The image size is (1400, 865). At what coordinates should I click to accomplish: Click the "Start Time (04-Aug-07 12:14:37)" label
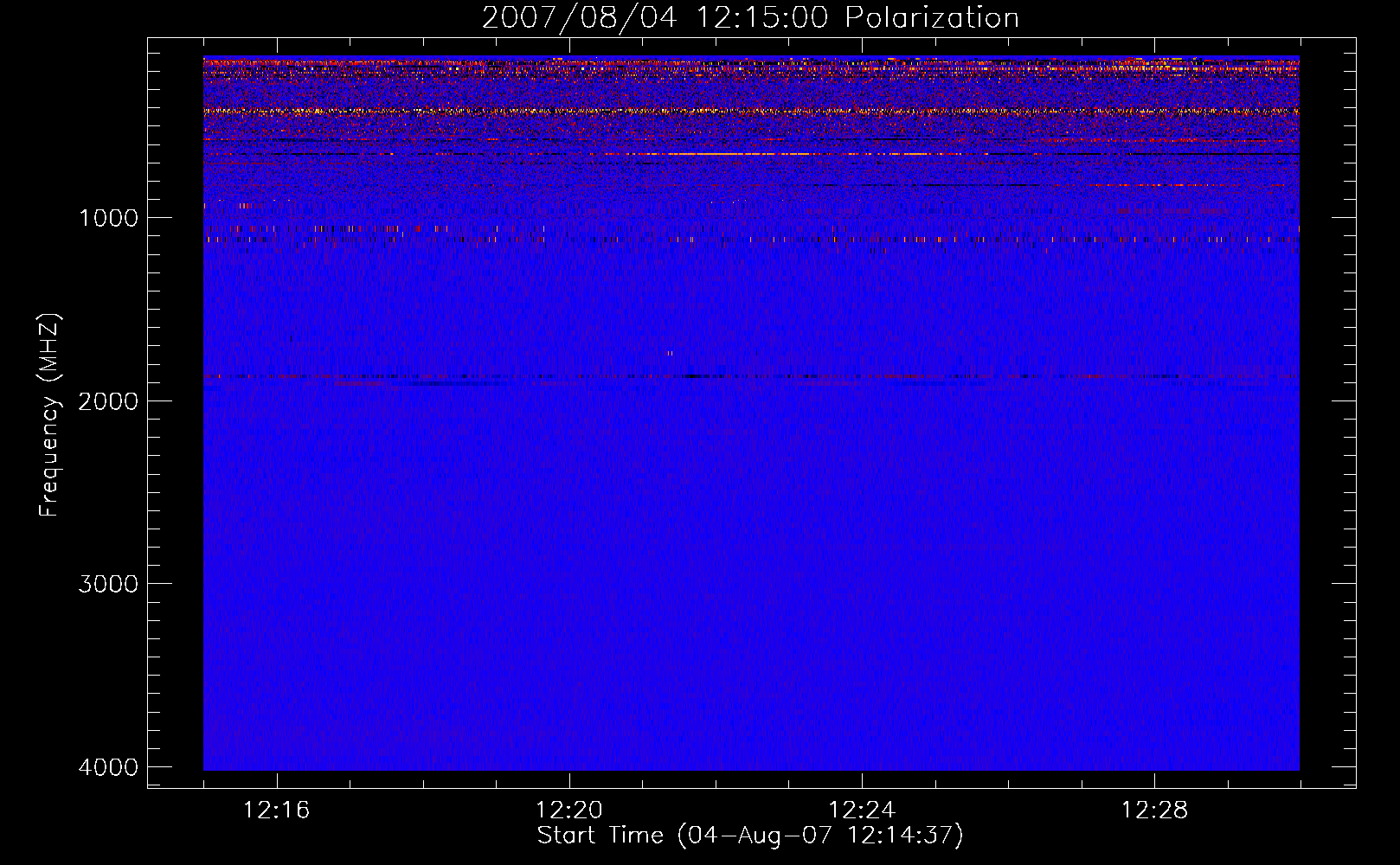[x=750, y=836]
